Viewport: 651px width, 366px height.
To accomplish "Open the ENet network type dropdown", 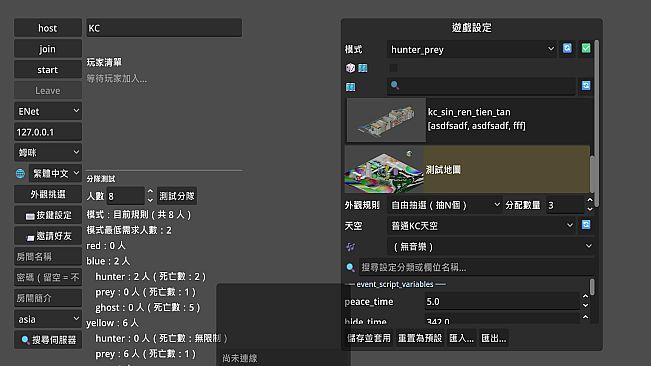I will click(x=48, y=111).
